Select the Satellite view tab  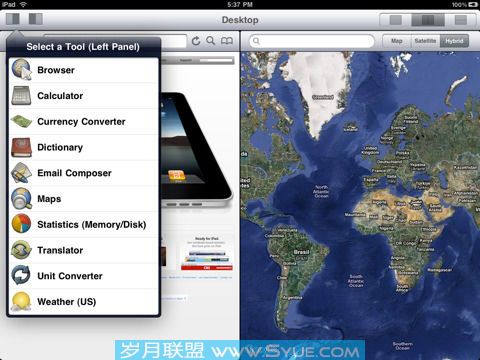(x=425, y=41)
